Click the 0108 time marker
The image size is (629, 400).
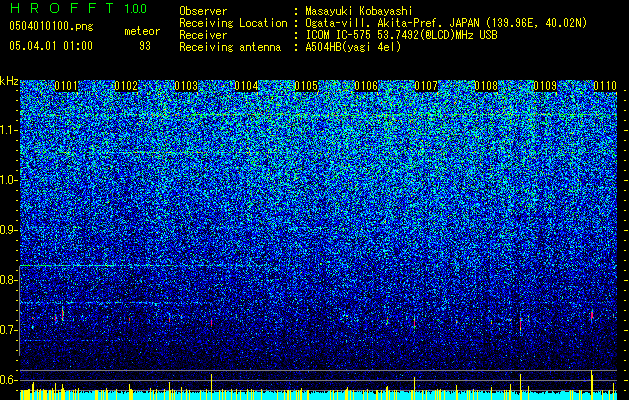(x=486, y=86)
